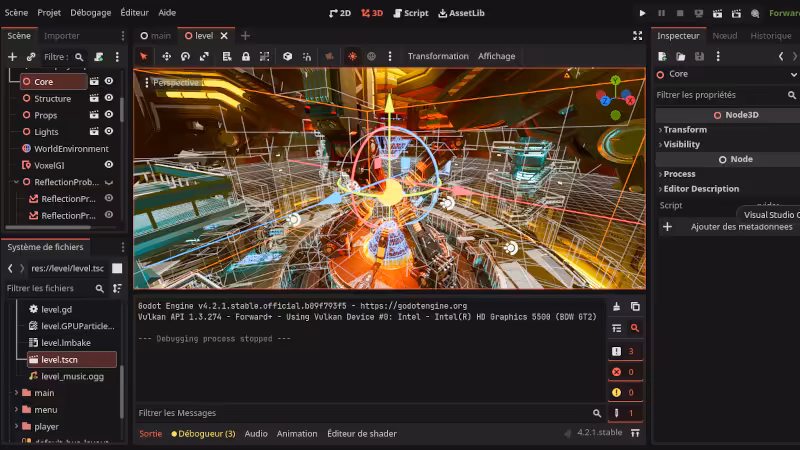800x450 pixels.
Task: Collapse the ReflectionProbes node tree
Action: point(16,182)
